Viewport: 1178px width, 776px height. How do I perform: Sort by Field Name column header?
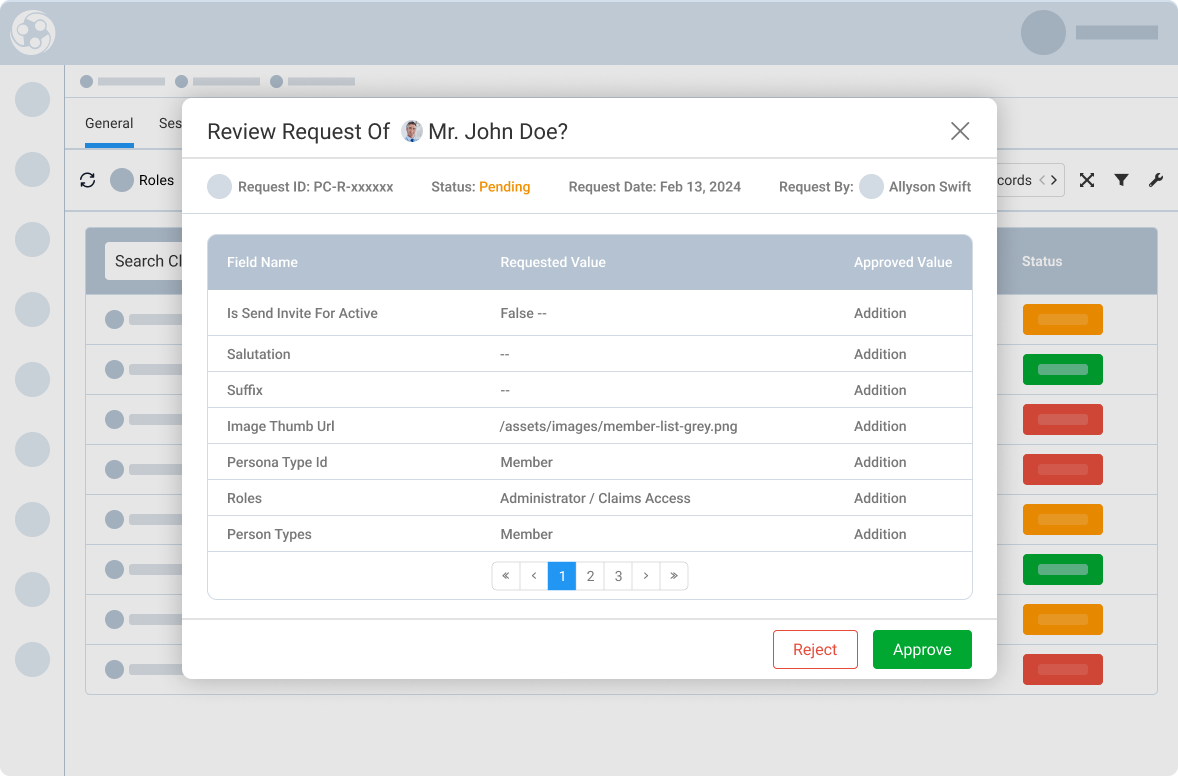coord(262,262)
